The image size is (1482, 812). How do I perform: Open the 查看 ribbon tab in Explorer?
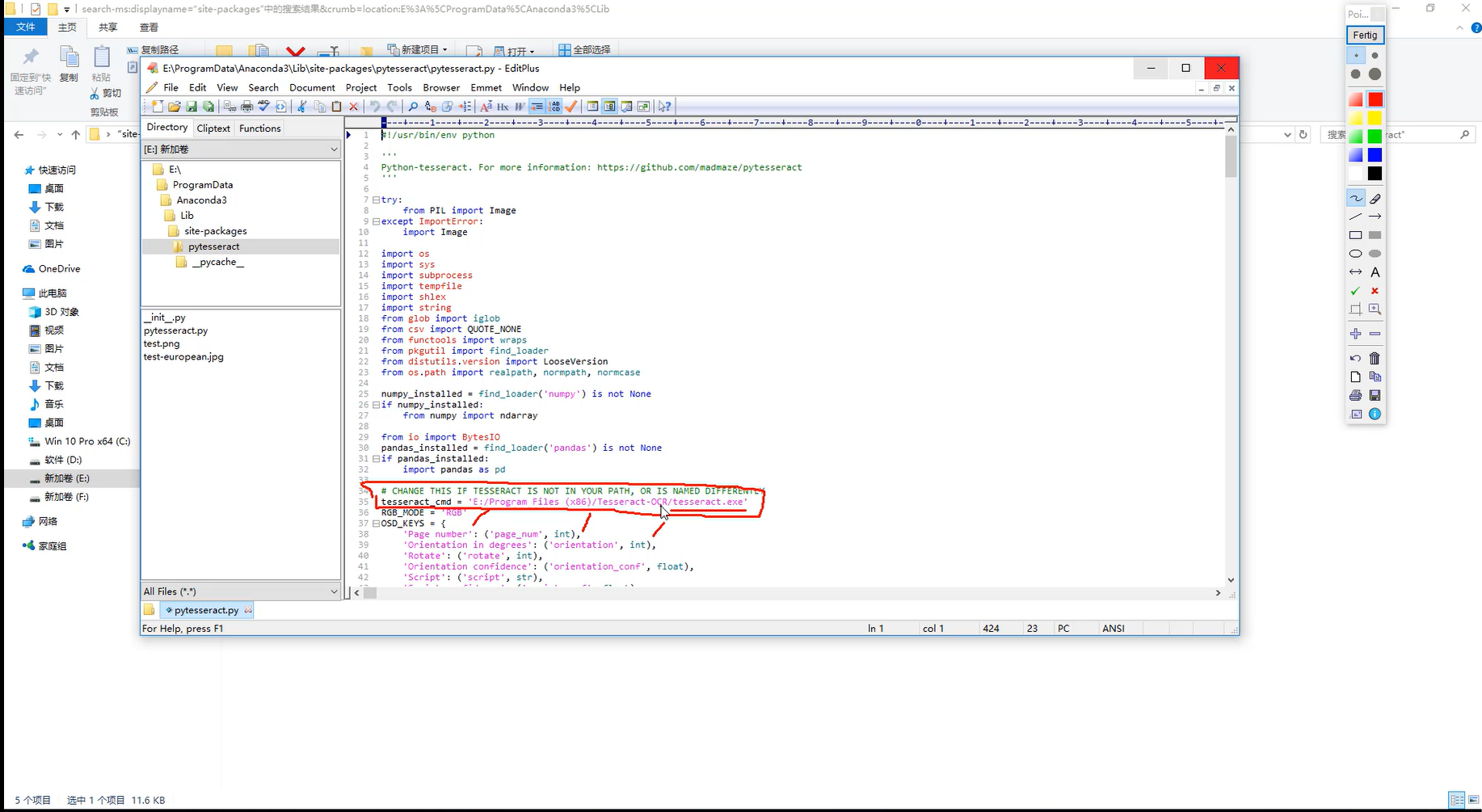click(x=149, y=27)
